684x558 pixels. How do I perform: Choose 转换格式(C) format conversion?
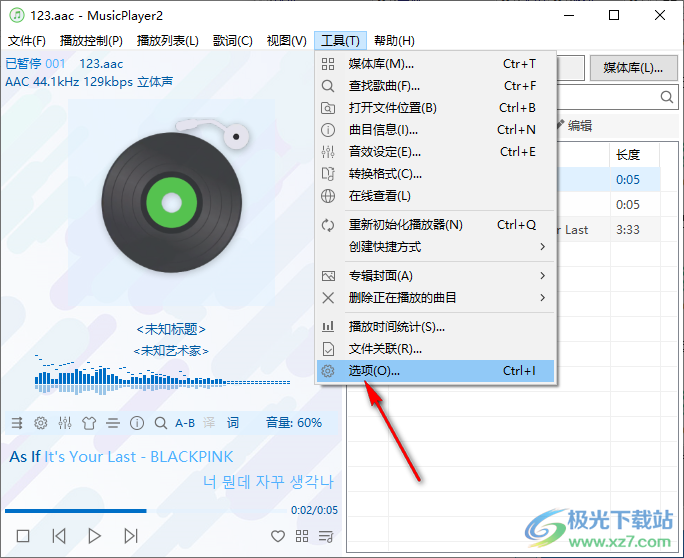pos(435,174)
